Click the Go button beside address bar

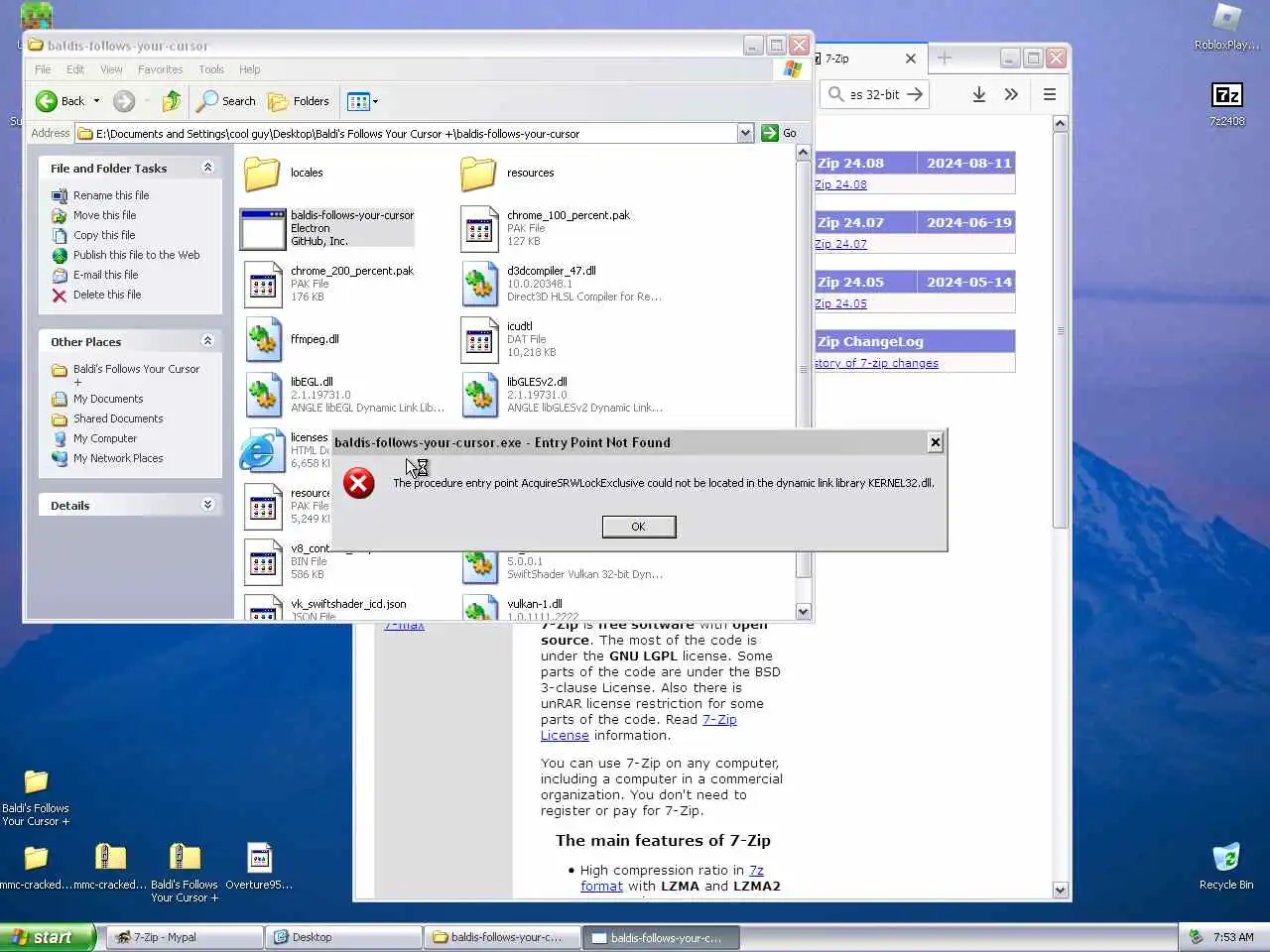point(780,133)
